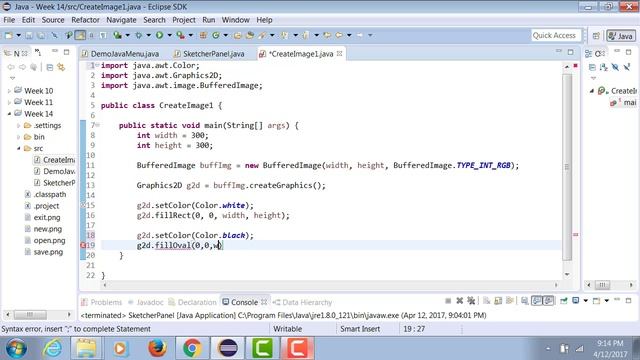The width and height of the screenshot is (640, 360).
Task: Toggle Show Console on standard output change
Action: [537, 301]
